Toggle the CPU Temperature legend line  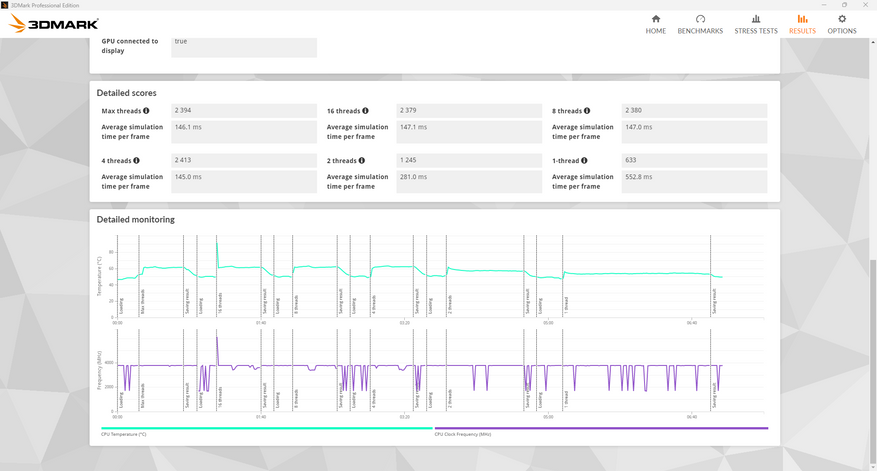266,429
